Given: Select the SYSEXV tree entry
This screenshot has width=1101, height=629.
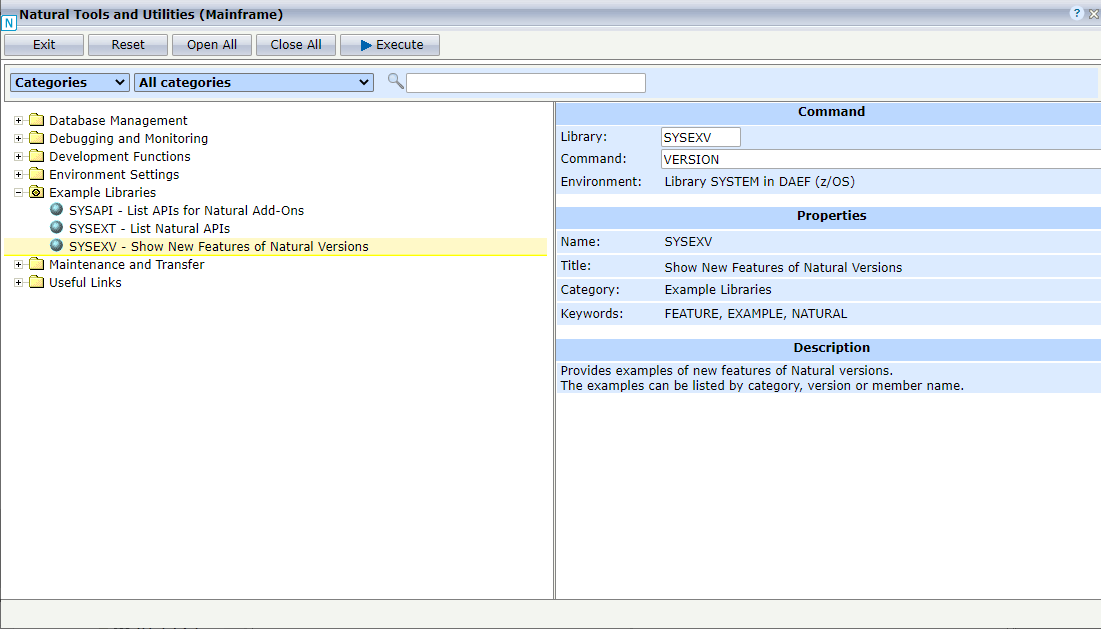Looking at the screenshot, I should (220, 246).
